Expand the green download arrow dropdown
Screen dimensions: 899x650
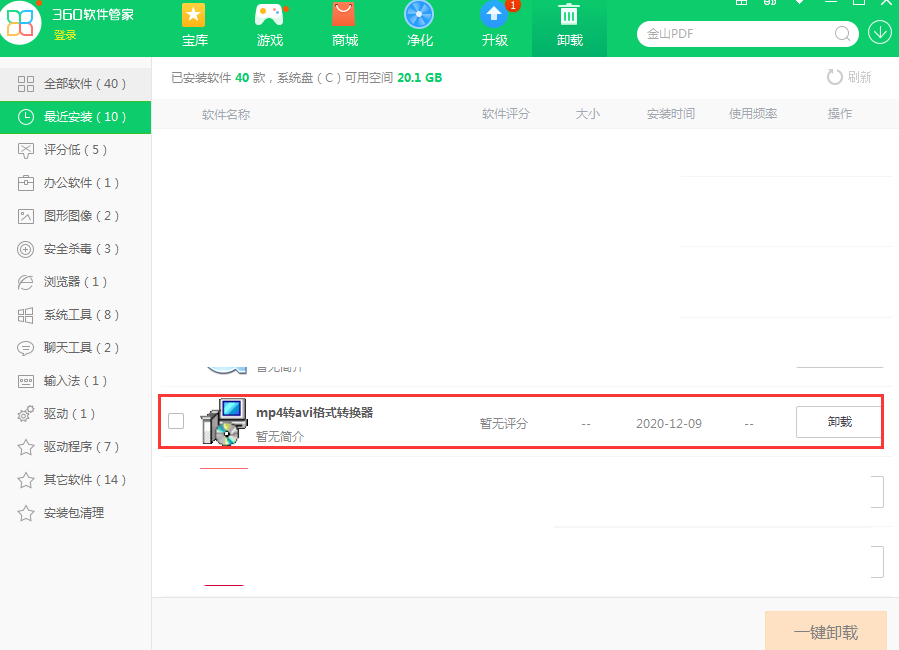click(x=879, y=33)
